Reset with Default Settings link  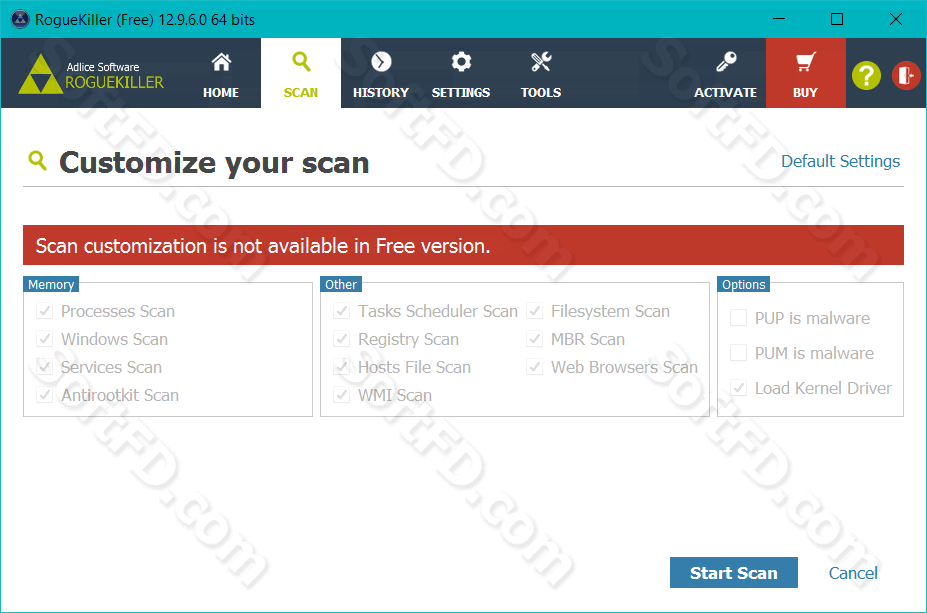click(840, 161)
